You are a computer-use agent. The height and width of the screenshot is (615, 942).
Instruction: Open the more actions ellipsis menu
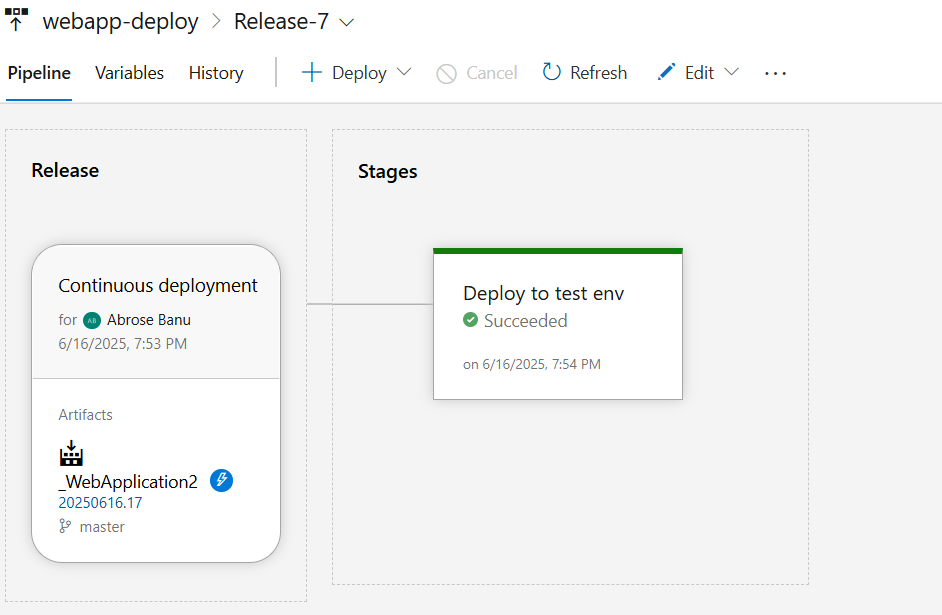(x=775, y=73)
